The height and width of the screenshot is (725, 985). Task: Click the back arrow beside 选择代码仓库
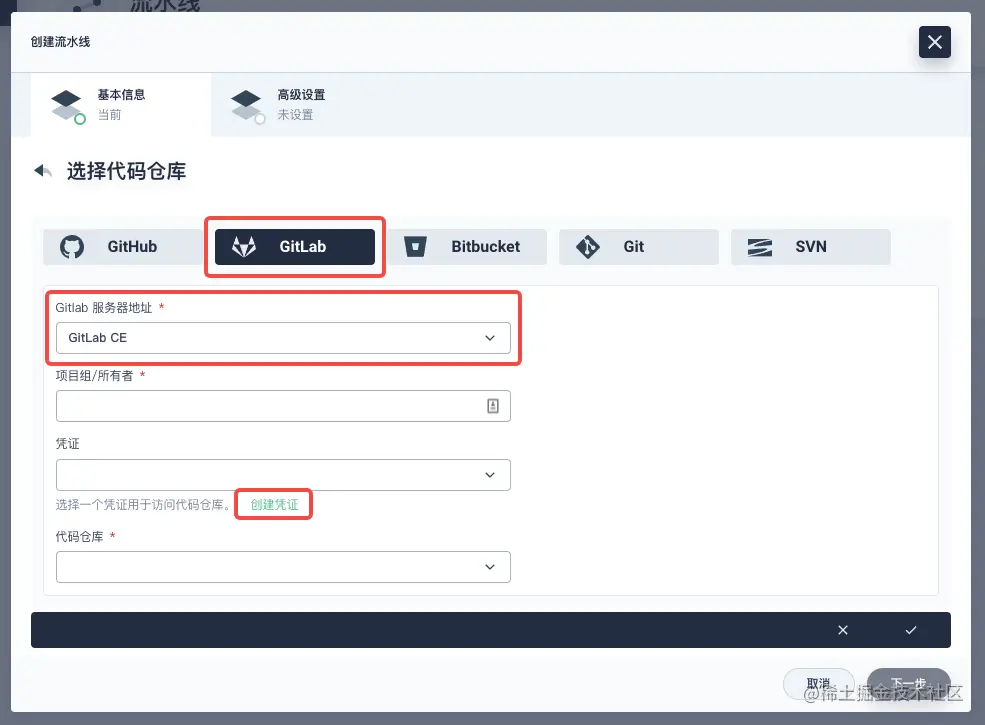pos(43,171)
